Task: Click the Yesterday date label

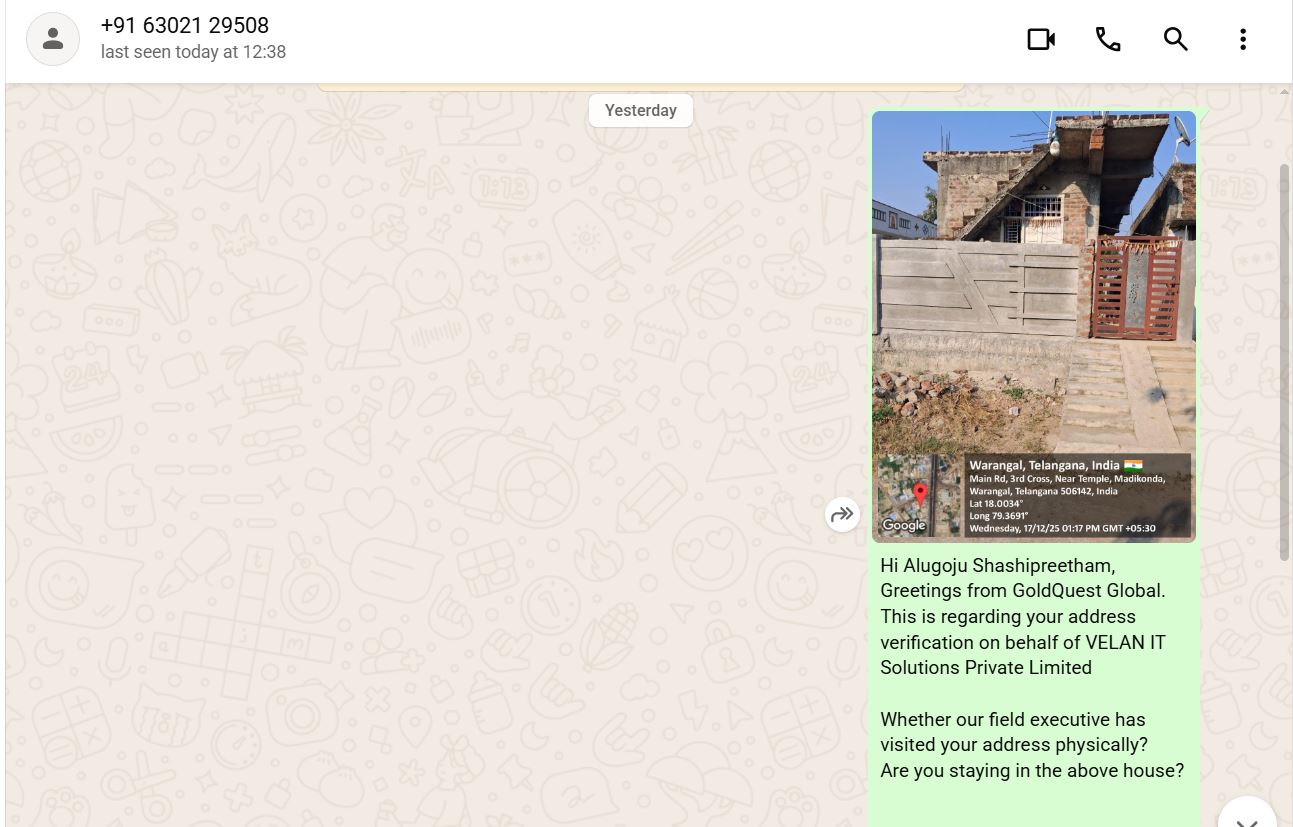Action: click(641, 110)
